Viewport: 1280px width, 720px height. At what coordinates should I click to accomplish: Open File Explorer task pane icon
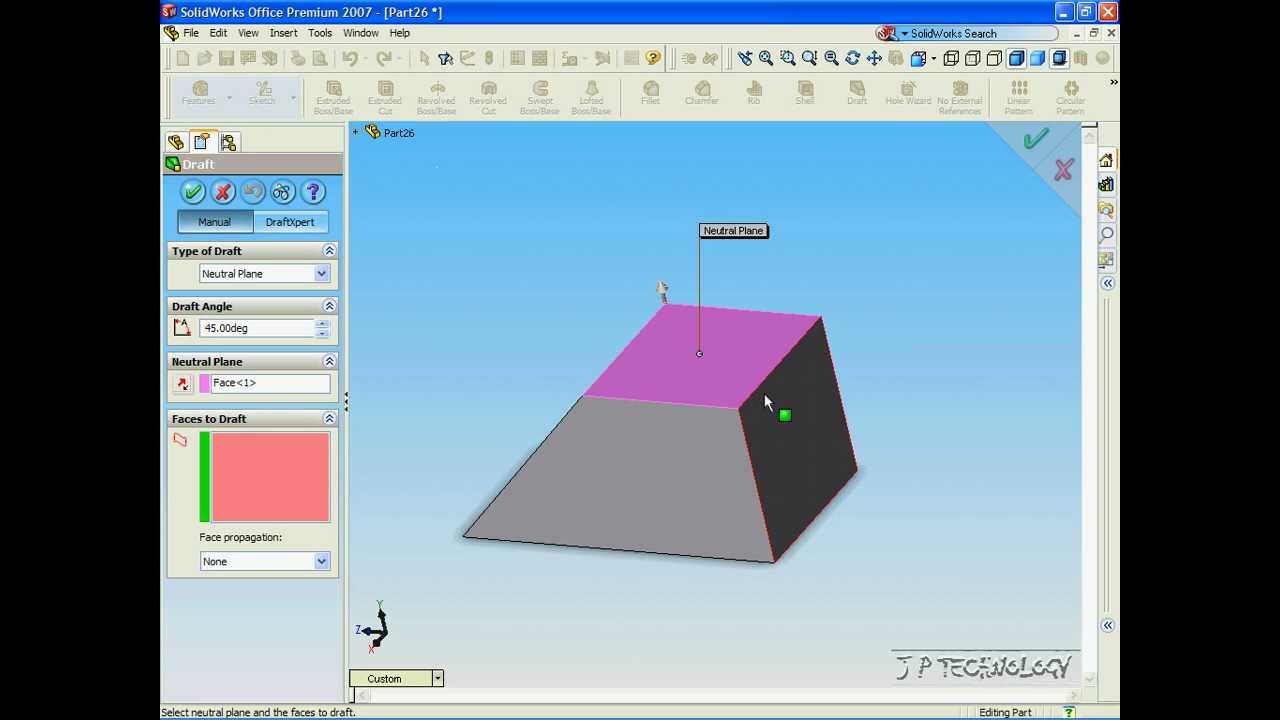point(1107,210)
